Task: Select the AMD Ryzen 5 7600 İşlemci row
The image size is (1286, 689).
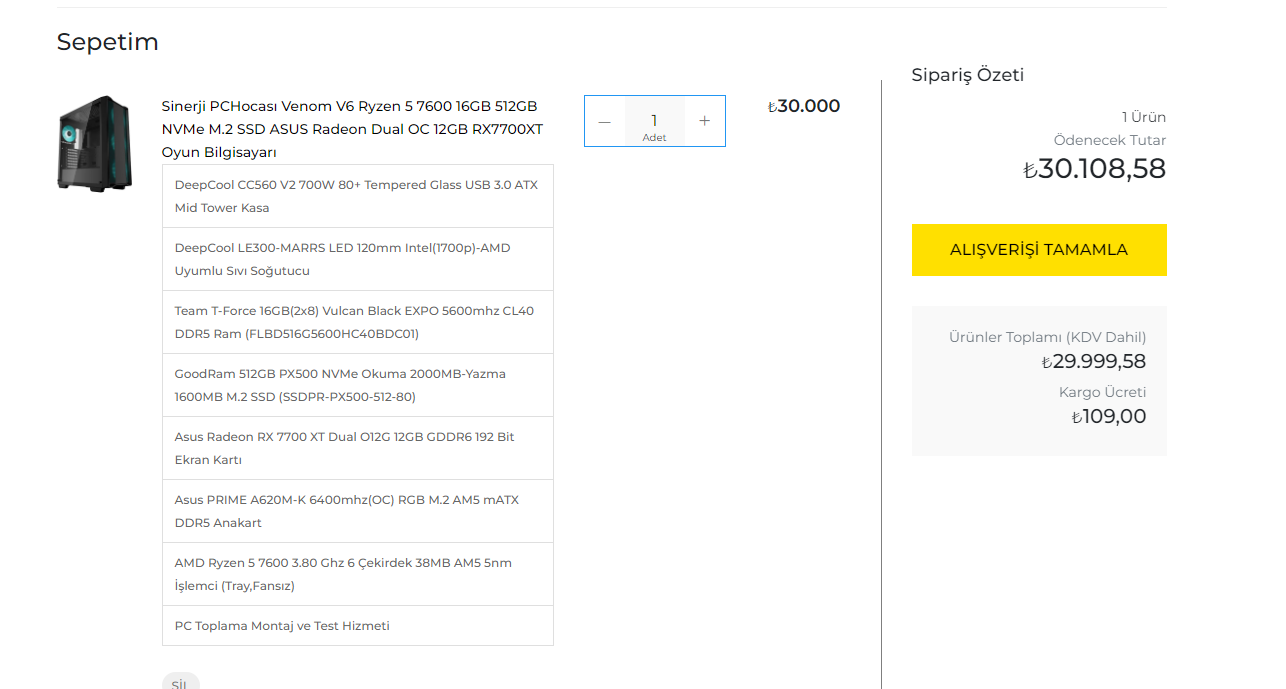Action: 358,574
